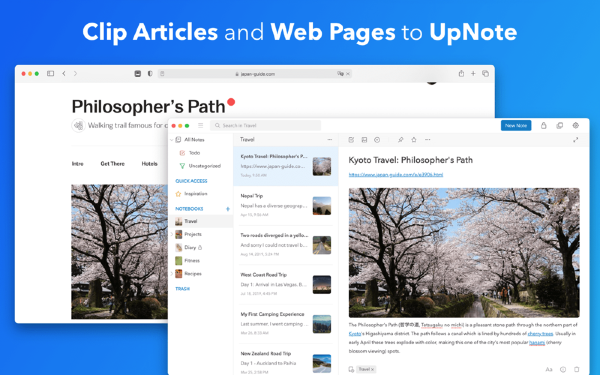Click the Nepal Trip note thumbnail
600x375 pixels.
point(322,206)
